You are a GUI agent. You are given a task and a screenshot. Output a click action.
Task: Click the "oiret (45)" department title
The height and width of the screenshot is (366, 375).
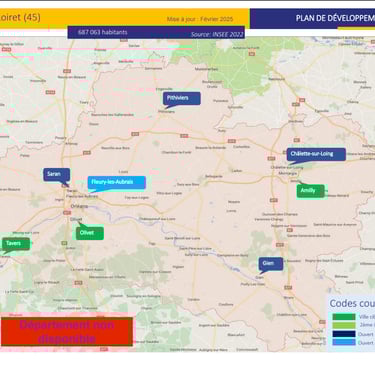pos(20,17)
